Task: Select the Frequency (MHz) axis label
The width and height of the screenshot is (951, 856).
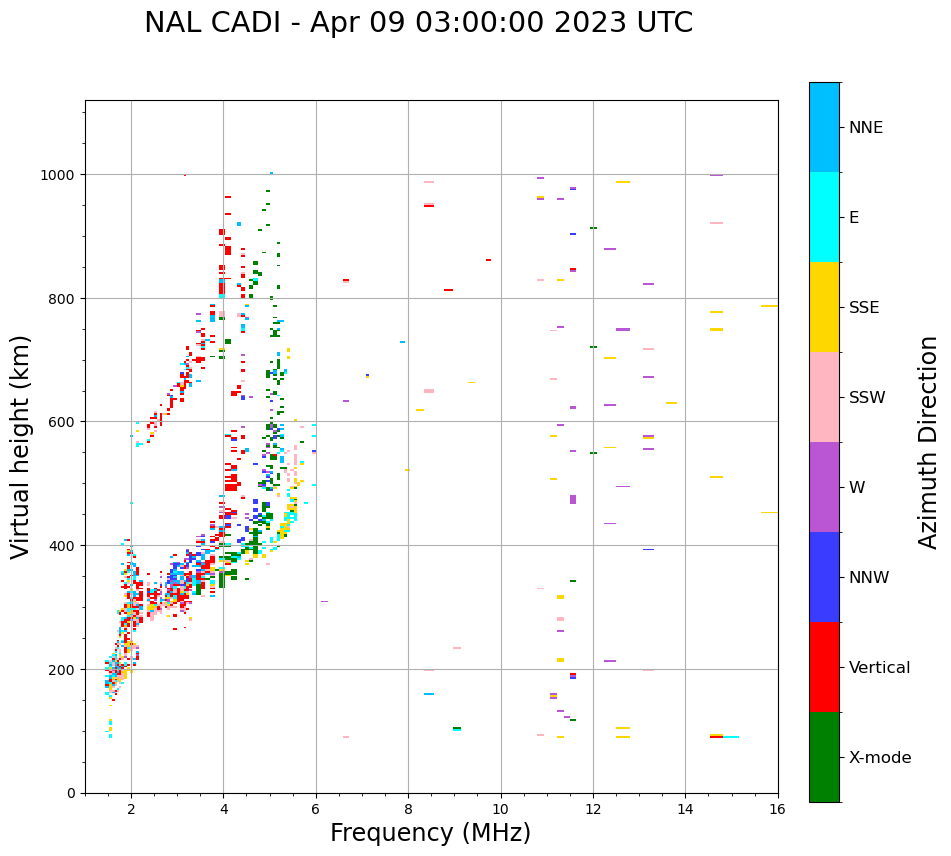Action: click(x=430, y=833)
